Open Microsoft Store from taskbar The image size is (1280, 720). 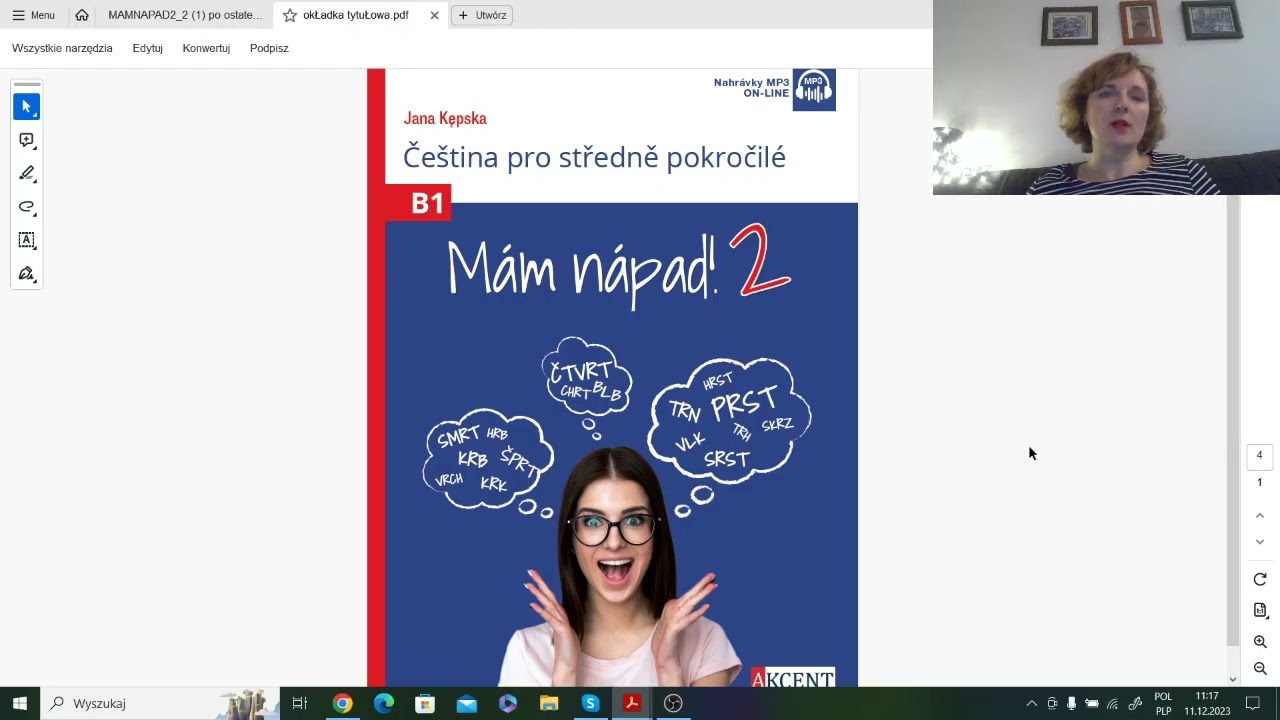(x=425, y=703)
